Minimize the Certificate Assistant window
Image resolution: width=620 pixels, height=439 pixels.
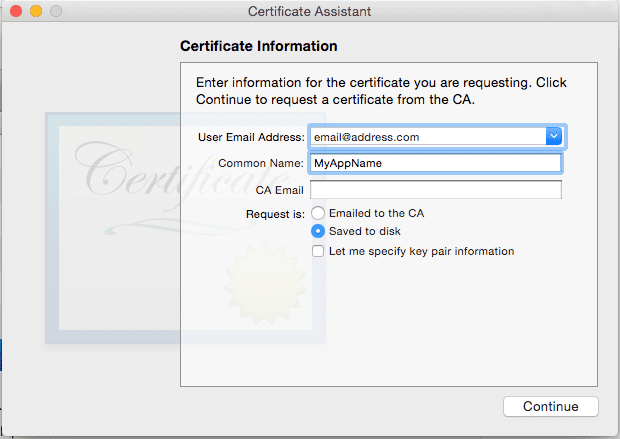tap(35, 11)
